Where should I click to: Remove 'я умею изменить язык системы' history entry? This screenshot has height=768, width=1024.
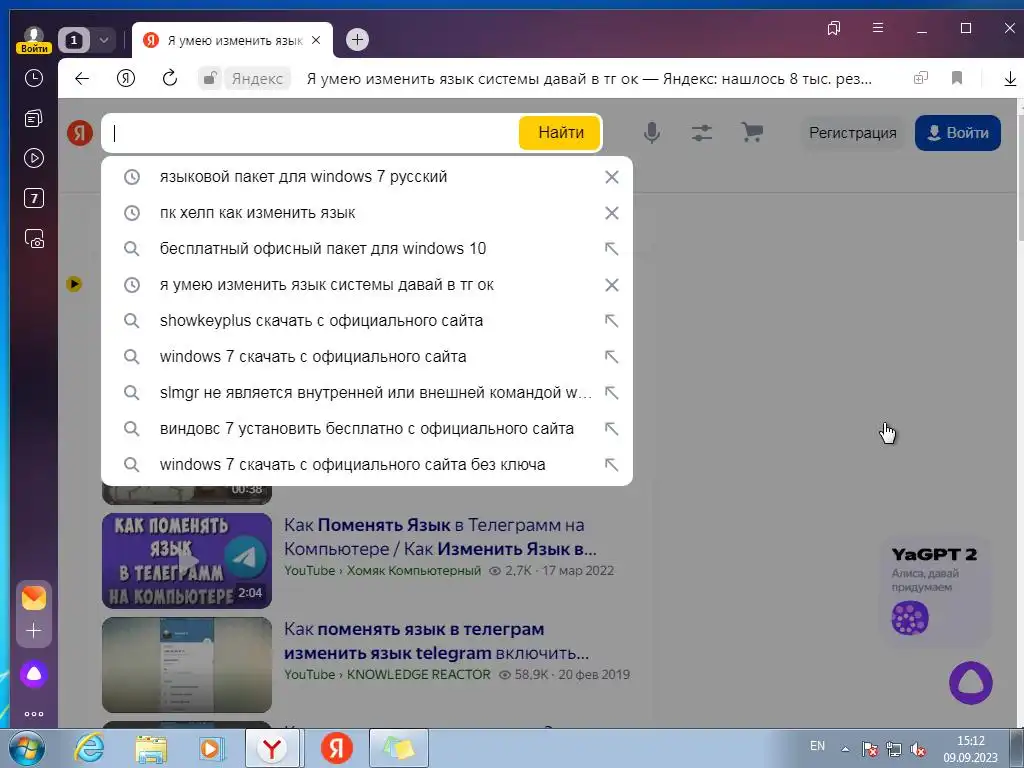point(611,285)
